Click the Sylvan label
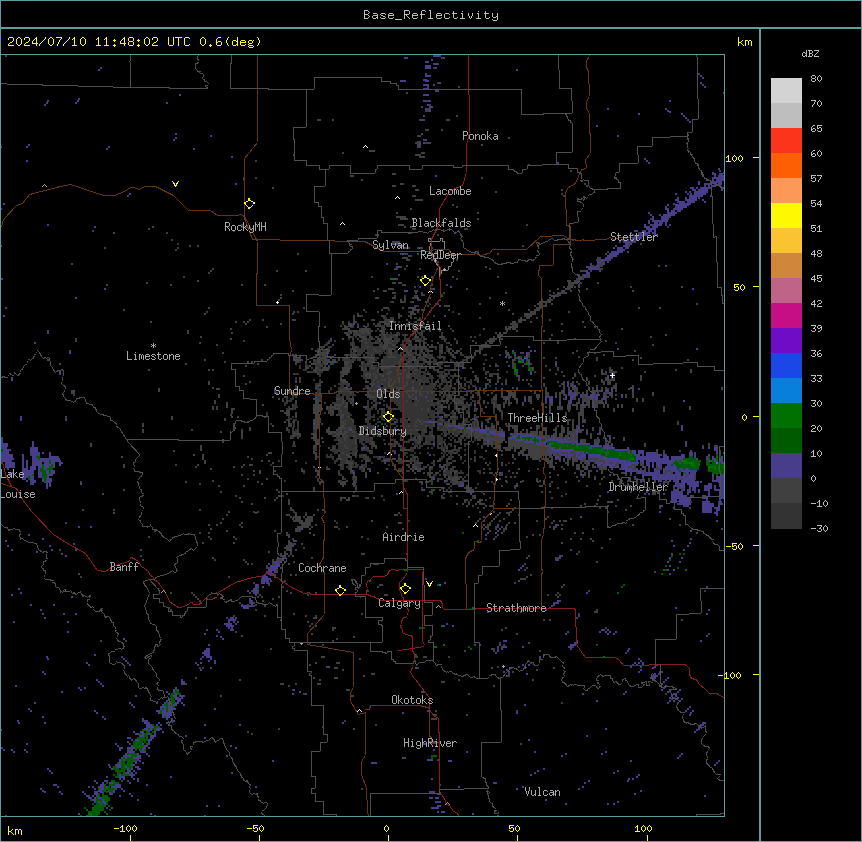This screenshot has width=862, height=842. click(390, 245)
